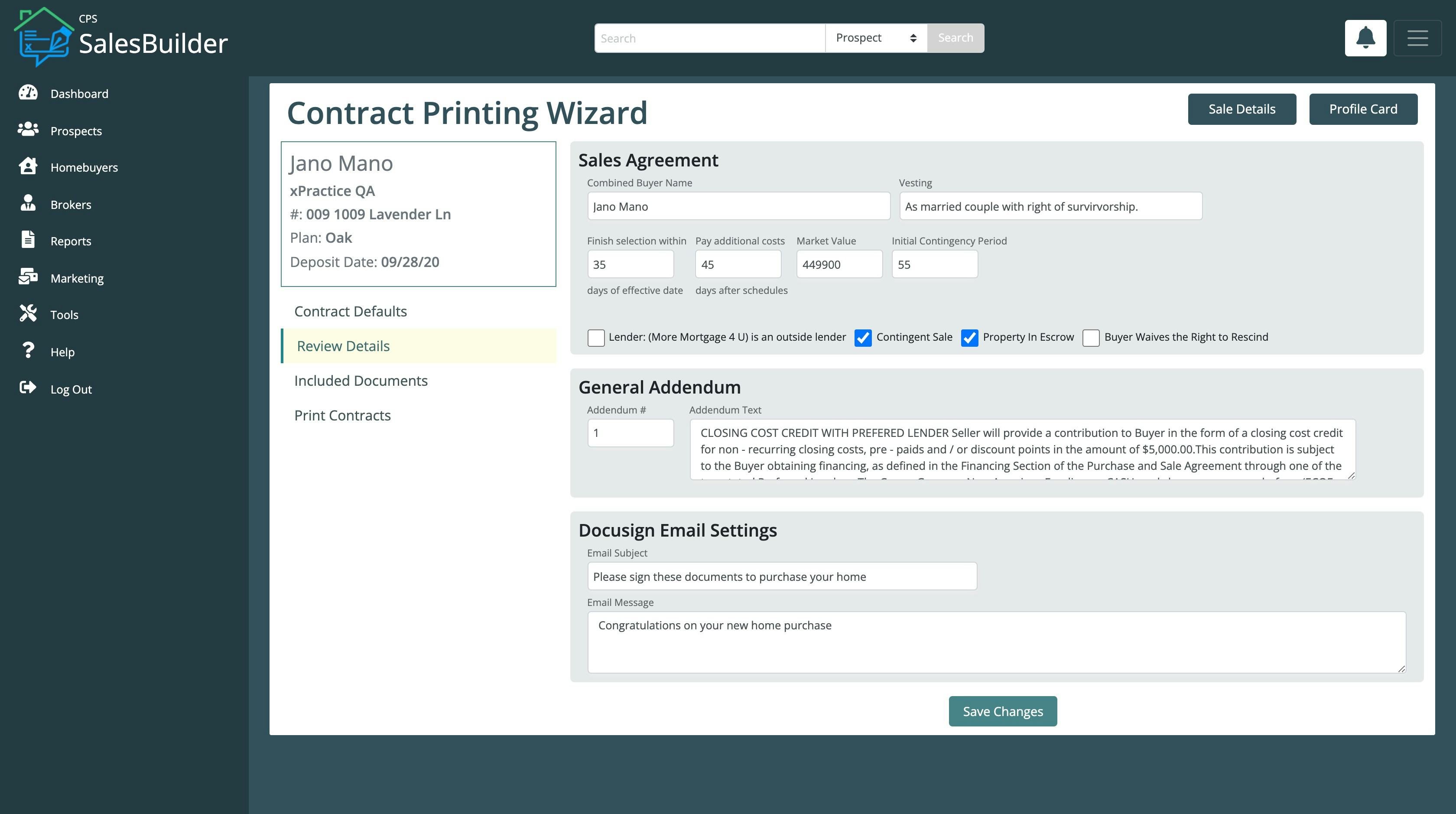This screenshot has width=1456, height=814.
Task: Click the Prospects people icon
Action: click(x=28, y=130)
